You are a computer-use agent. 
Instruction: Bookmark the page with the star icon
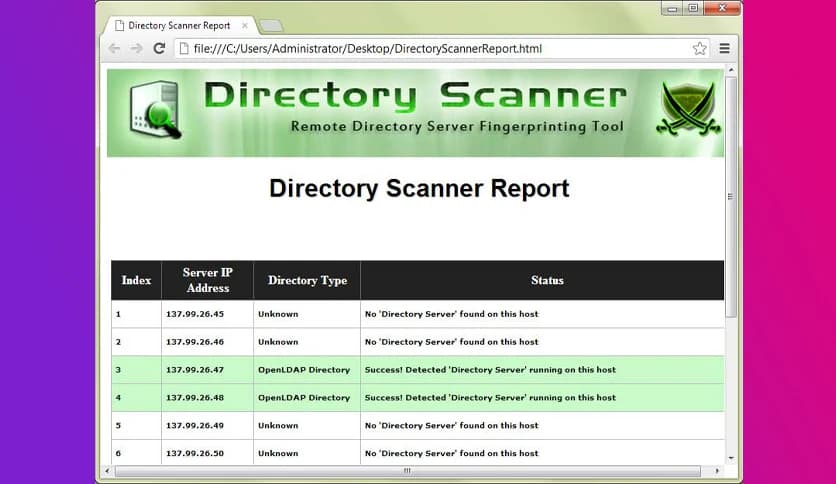700,49
